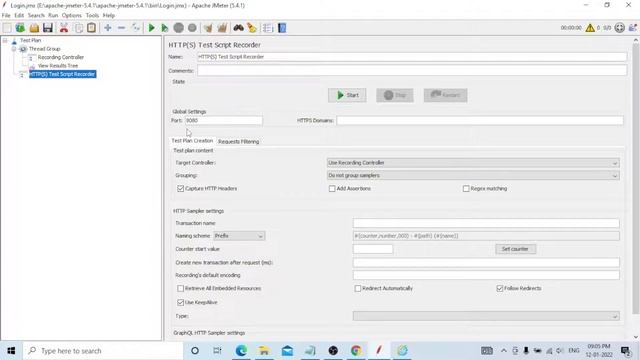Click the Toggle enable/disable toolbar icon
Viewport: 640px width, 360px height.
[136, 28]
